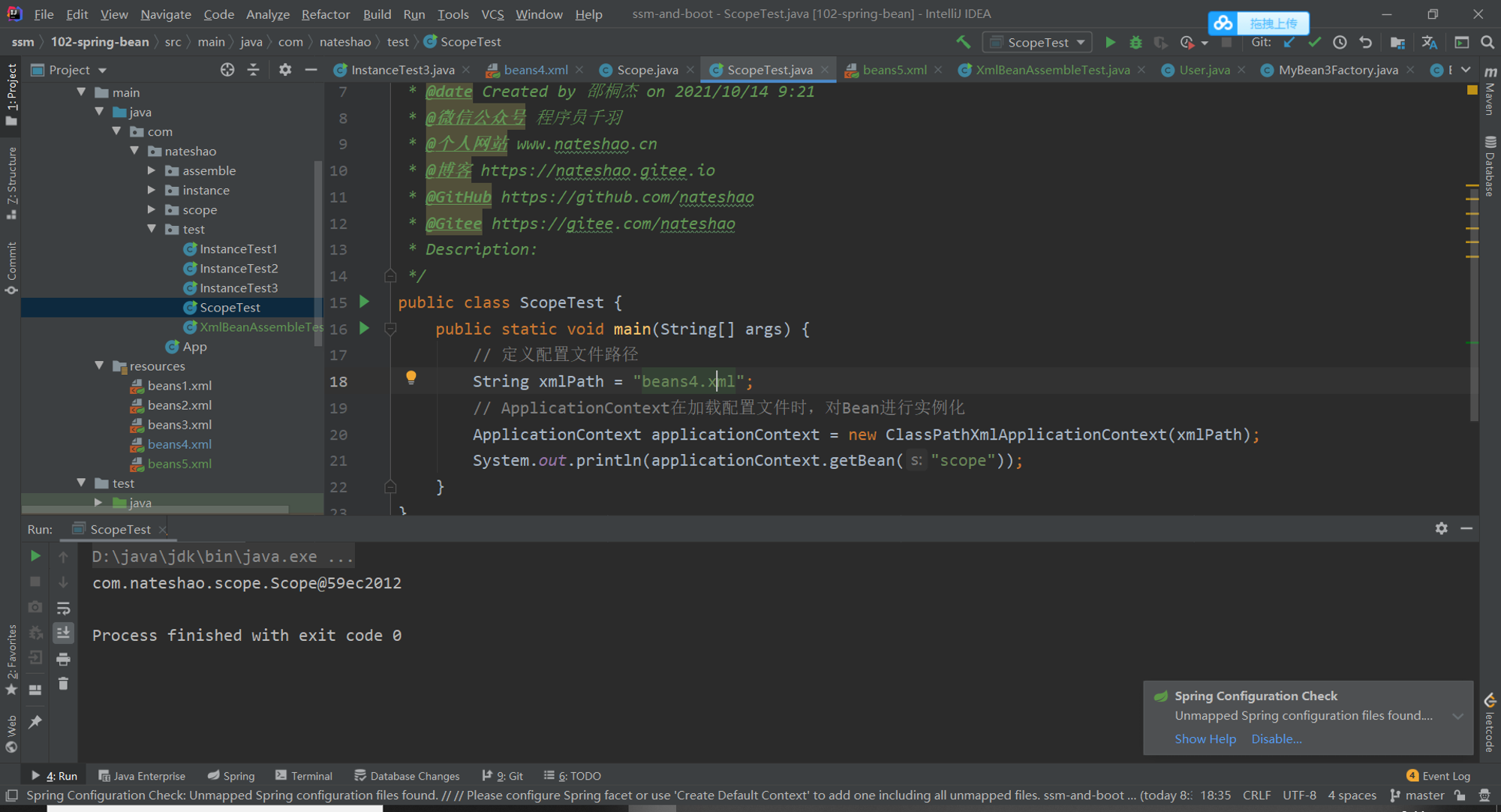Roll back changes with the undo icon
The height and width of the screenshot is (812, 1501).
(1366, 42)
